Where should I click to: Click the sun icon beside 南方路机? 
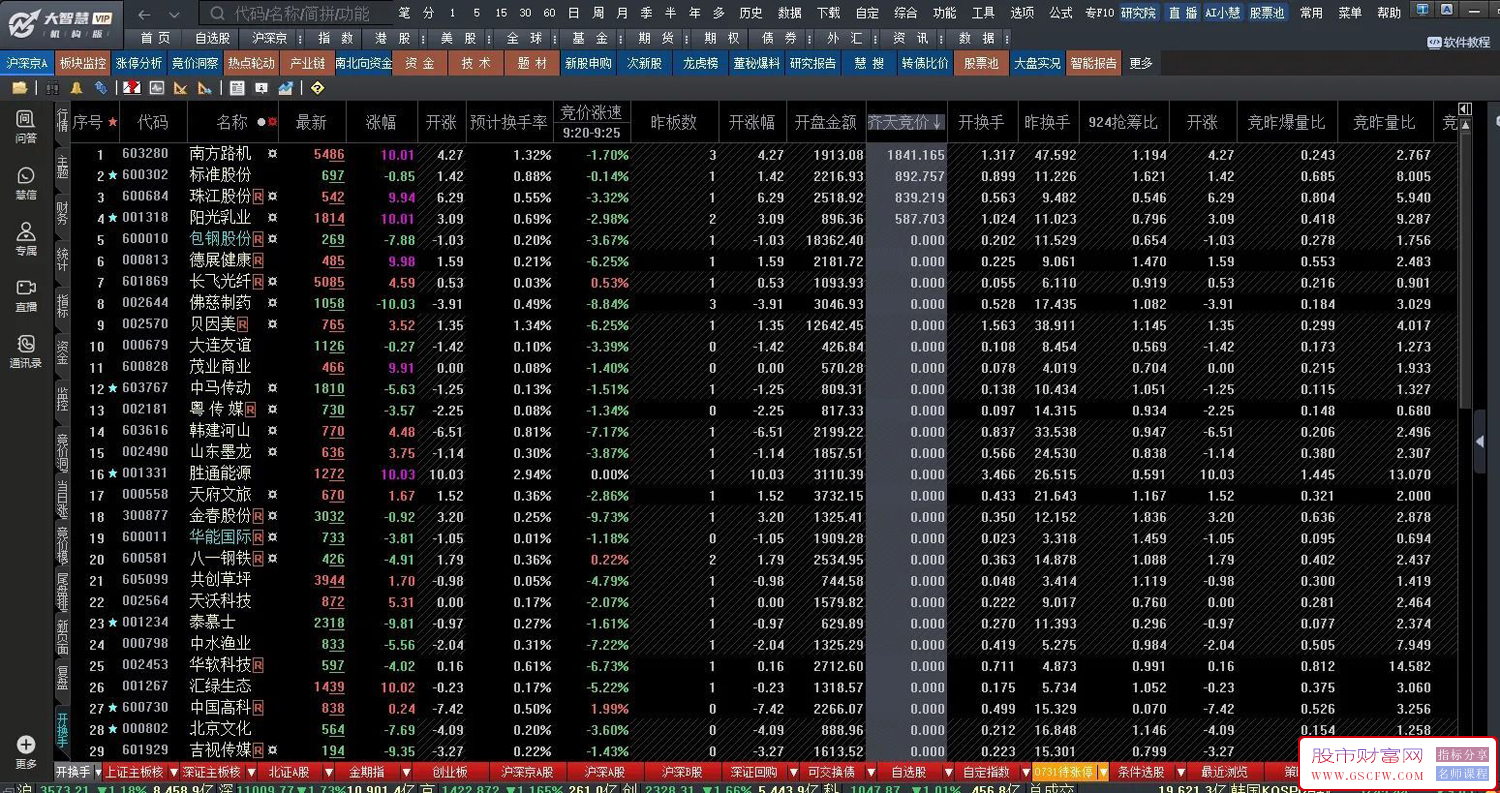pyautogui.click(x=272, y=155)
